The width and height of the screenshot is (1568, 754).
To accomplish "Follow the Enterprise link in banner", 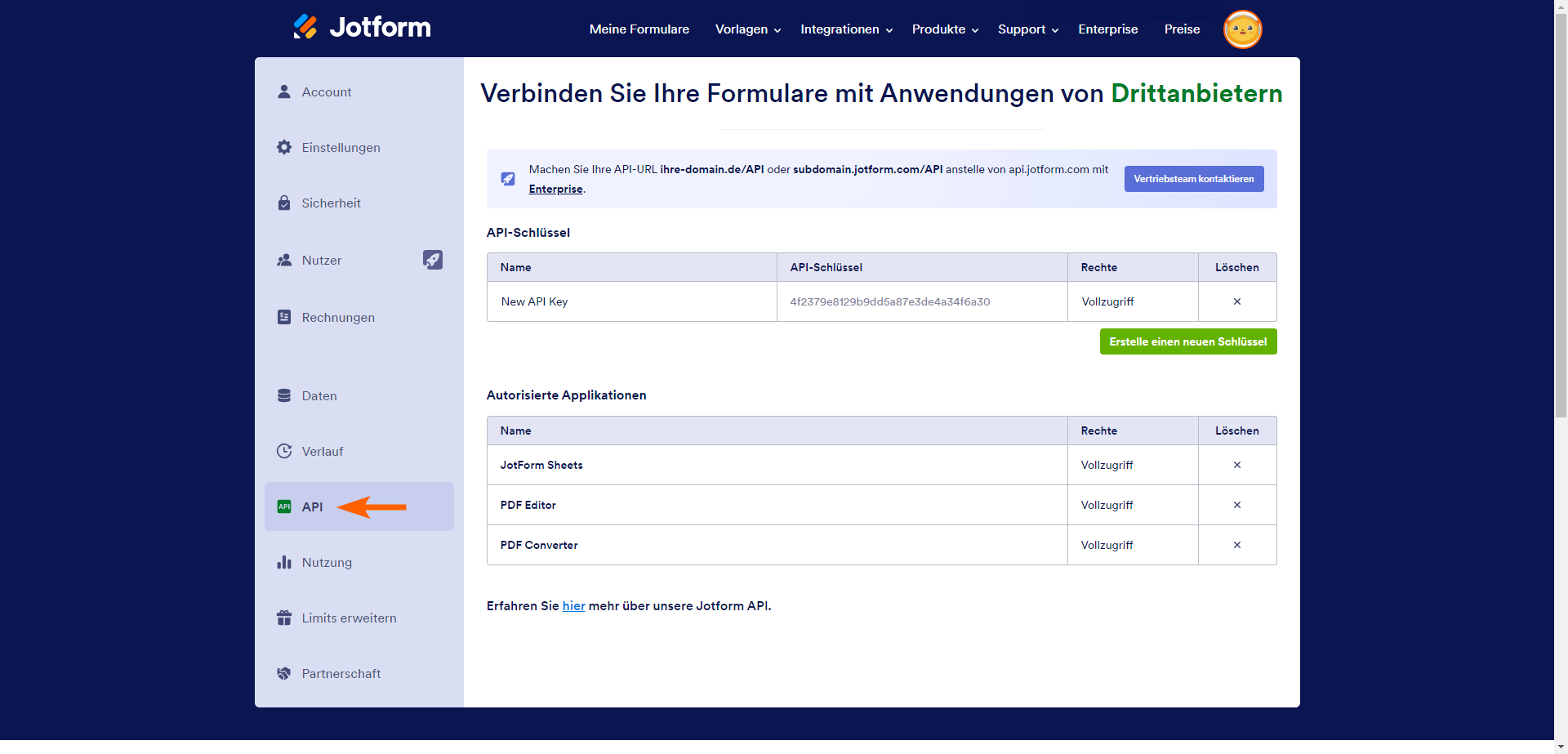I will (556, 189).
